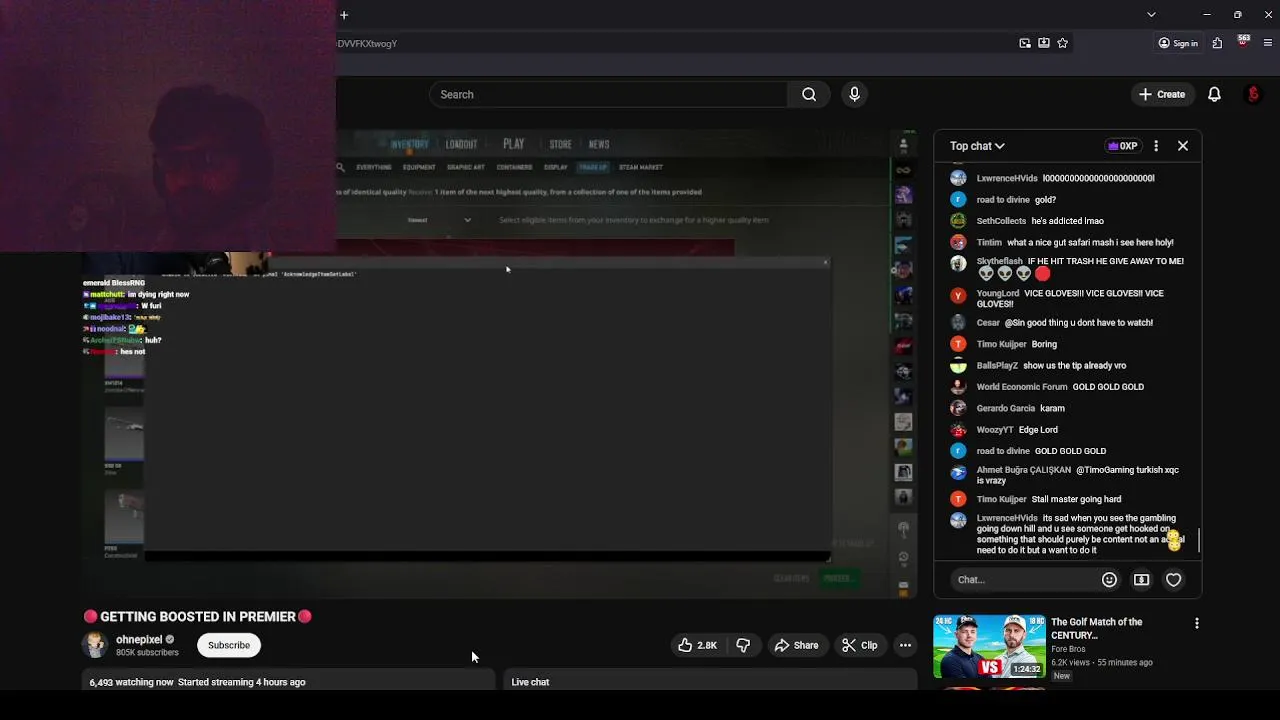This screenshot has height=720, width=1280.
Task: Click the inventory search magnifier in video
Action: 341,167
